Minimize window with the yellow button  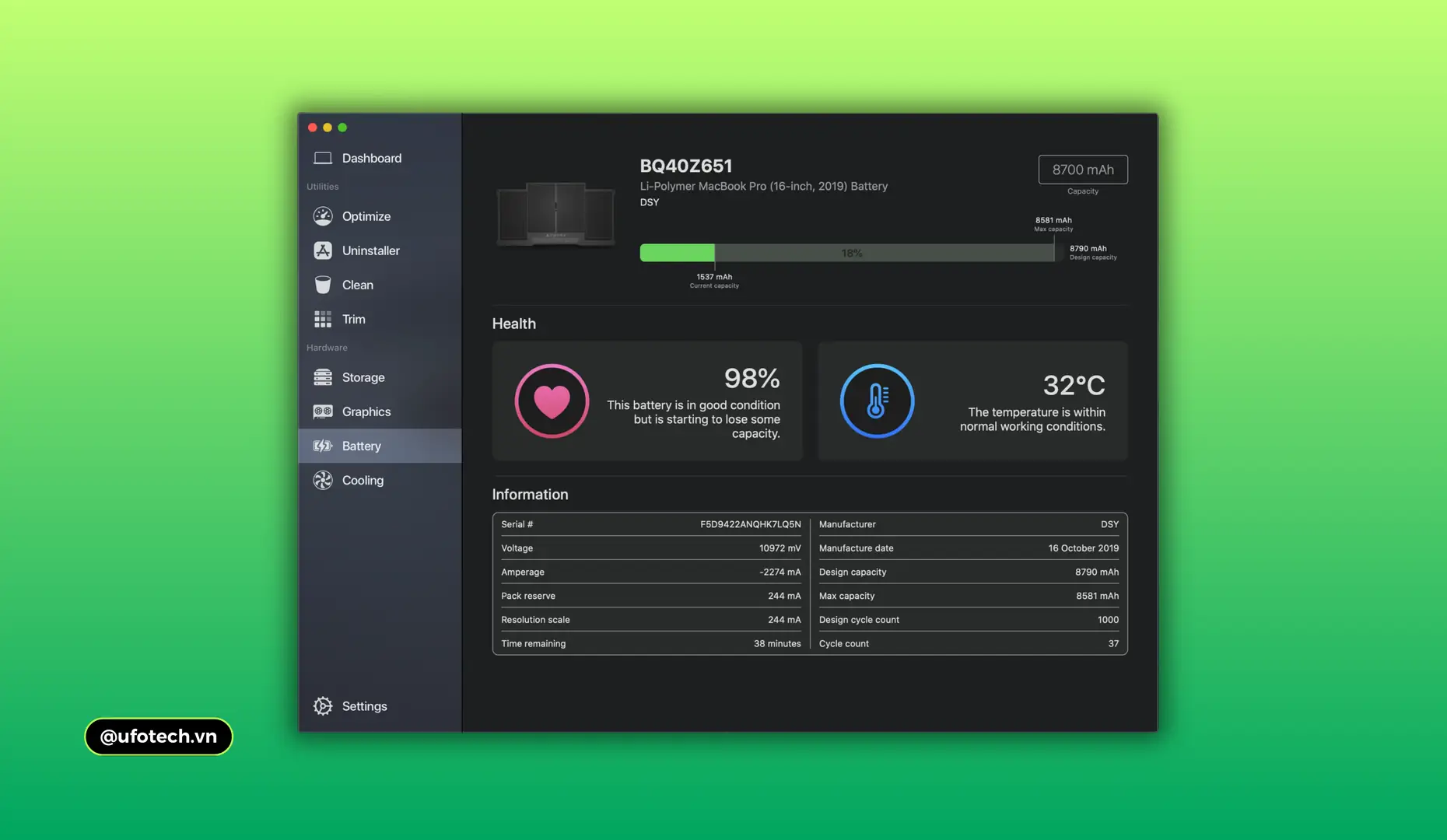click(328, 128)
